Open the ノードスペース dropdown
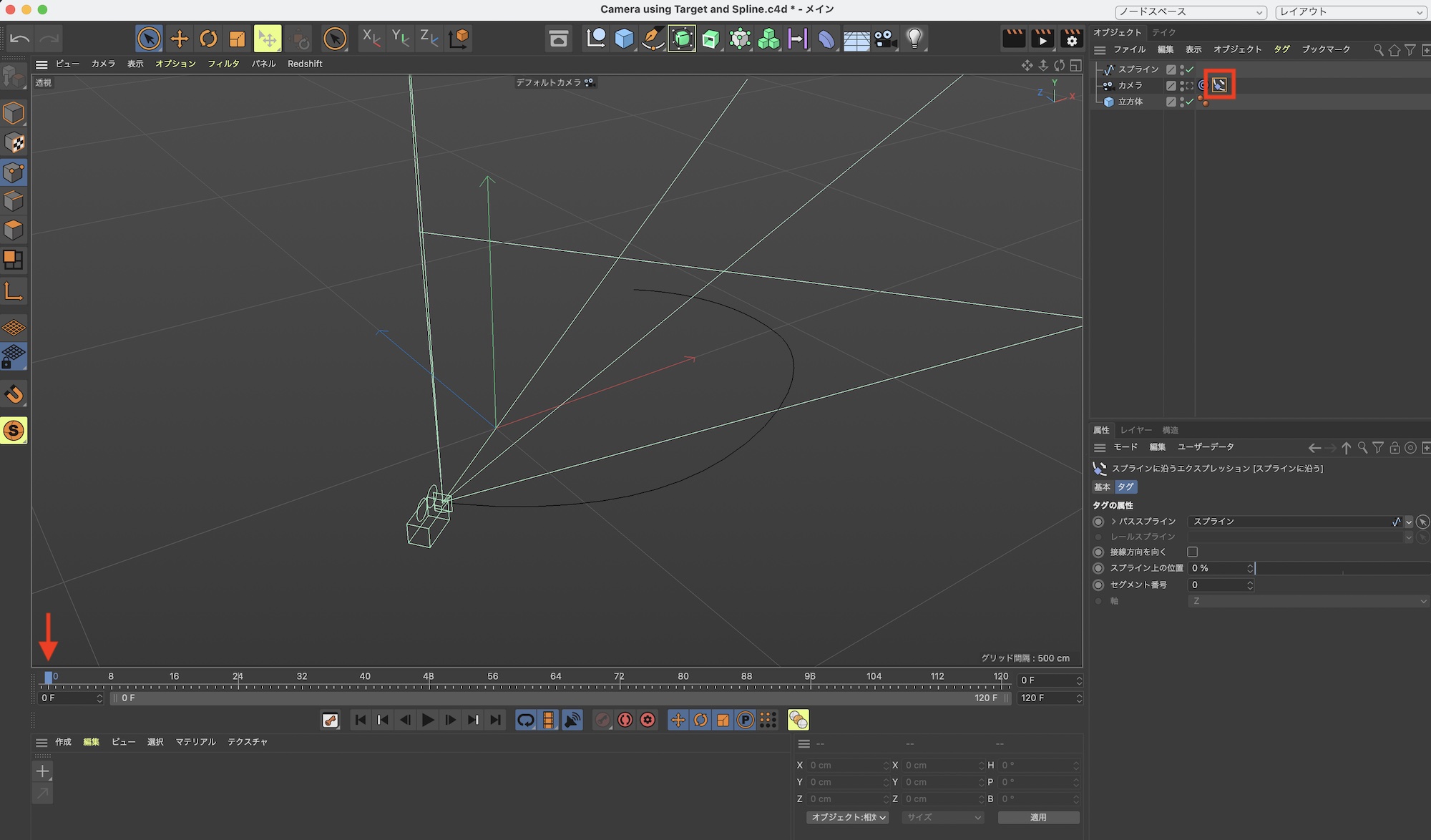Screen dimensions: 1431x840 pyautogui.click(x=1191, y=12)
